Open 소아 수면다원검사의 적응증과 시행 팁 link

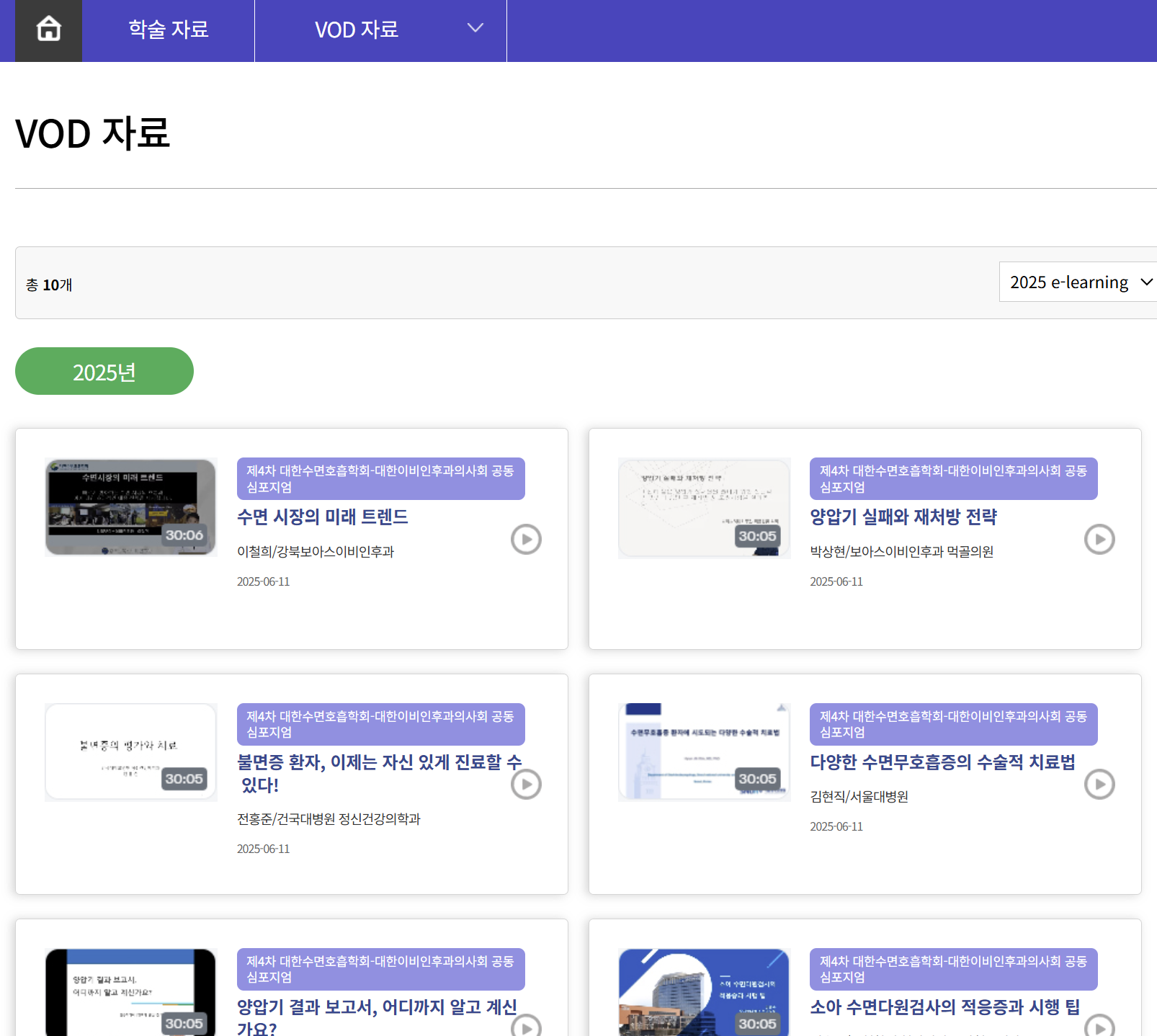[944, 1006]
